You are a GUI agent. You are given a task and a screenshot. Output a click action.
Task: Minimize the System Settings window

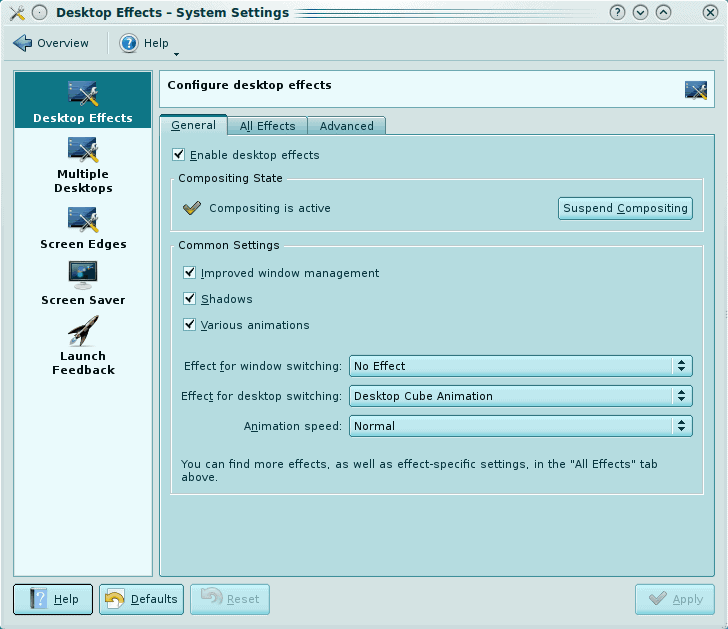pyautogui.click(x=640, y=13)
